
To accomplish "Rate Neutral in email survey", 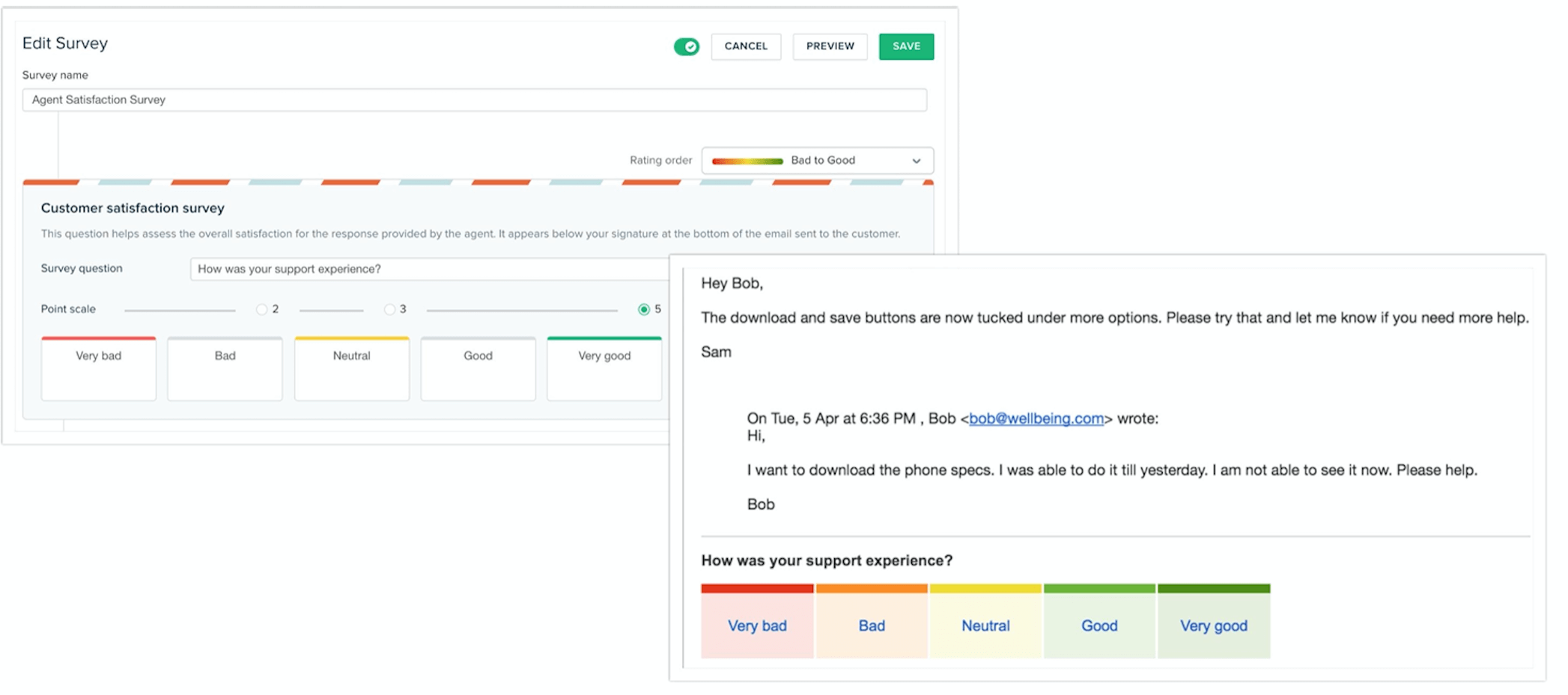I will [985, 622].
